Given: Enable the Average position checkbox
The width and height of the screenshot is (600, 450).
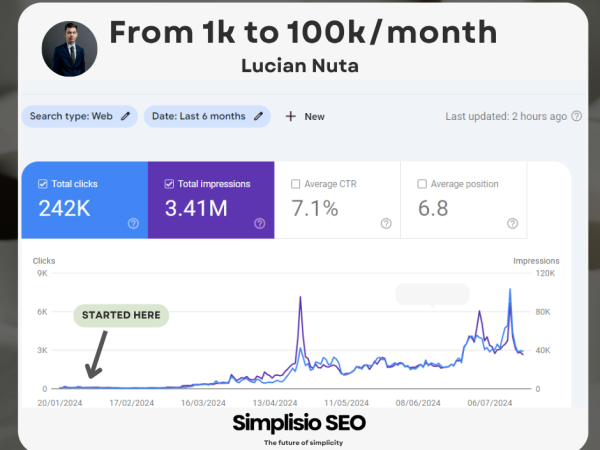Looking at the screenshot, I should pos(422,184).
